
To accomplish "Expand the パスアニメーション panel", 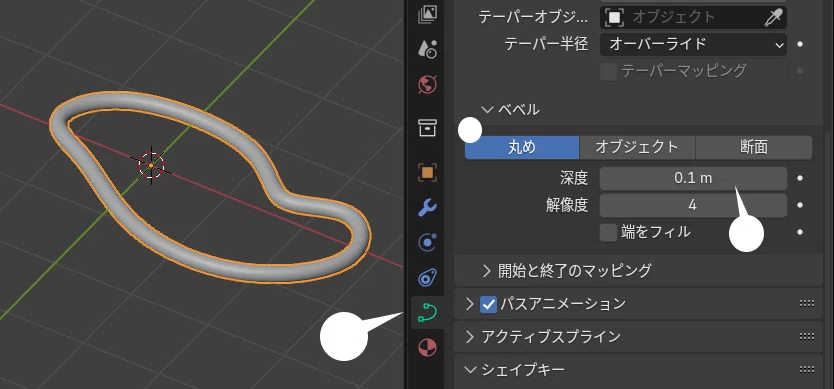I will point(469,304).
